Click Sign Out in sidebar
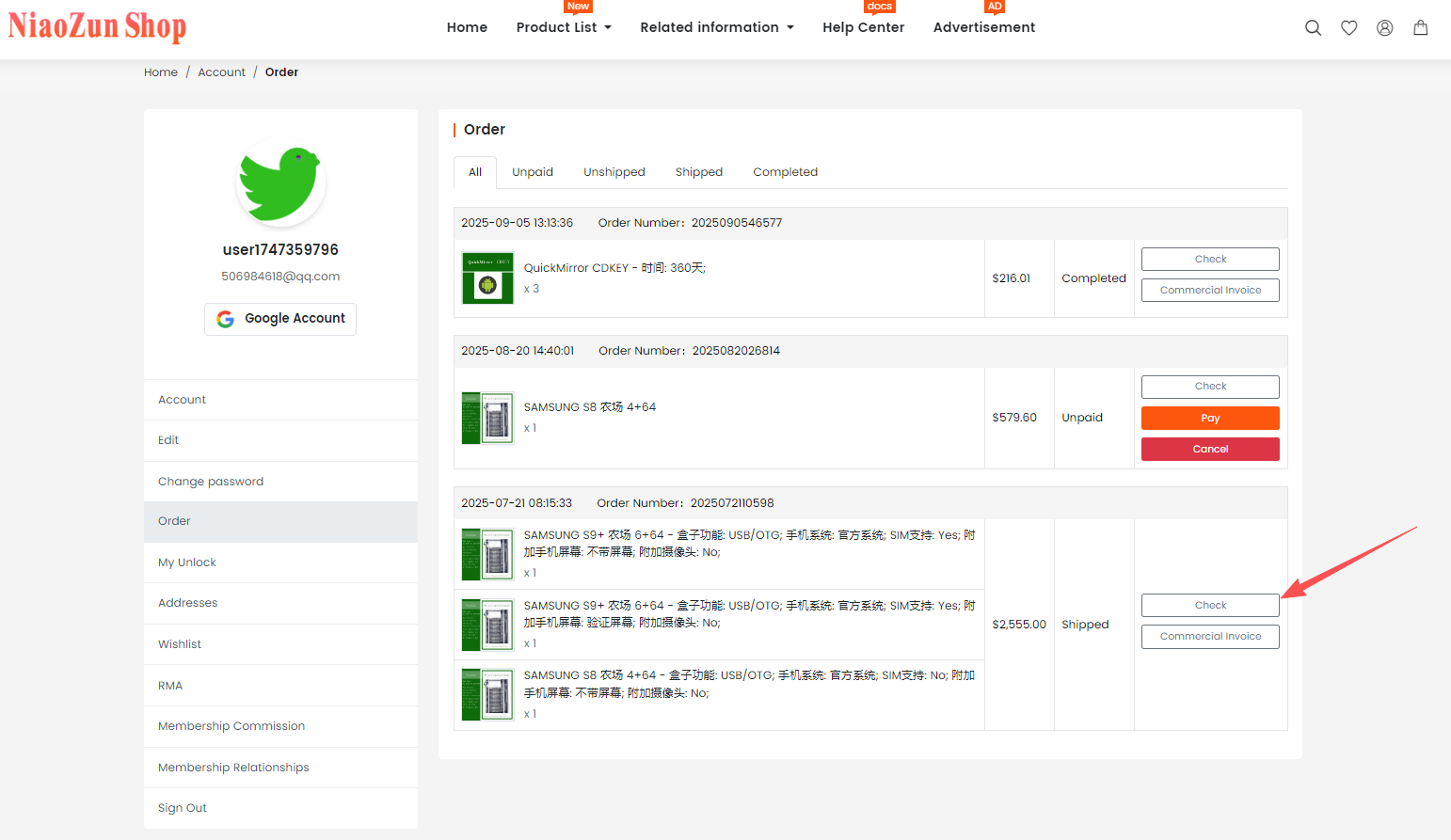The width and height of the screenshot is (1451, 840). [183, 808]
